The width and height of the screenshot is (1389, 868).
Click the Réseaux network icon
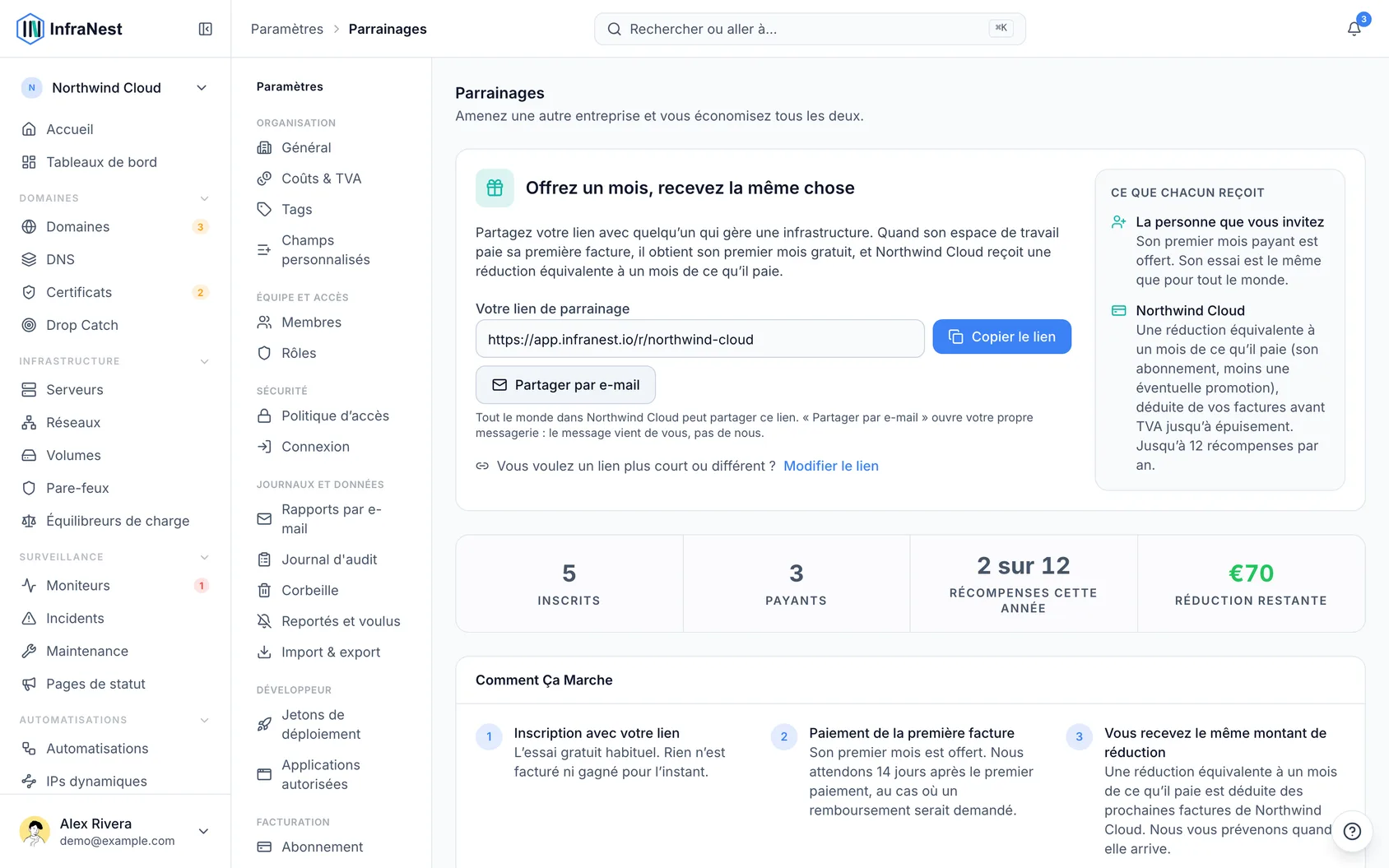pos(29,422)
